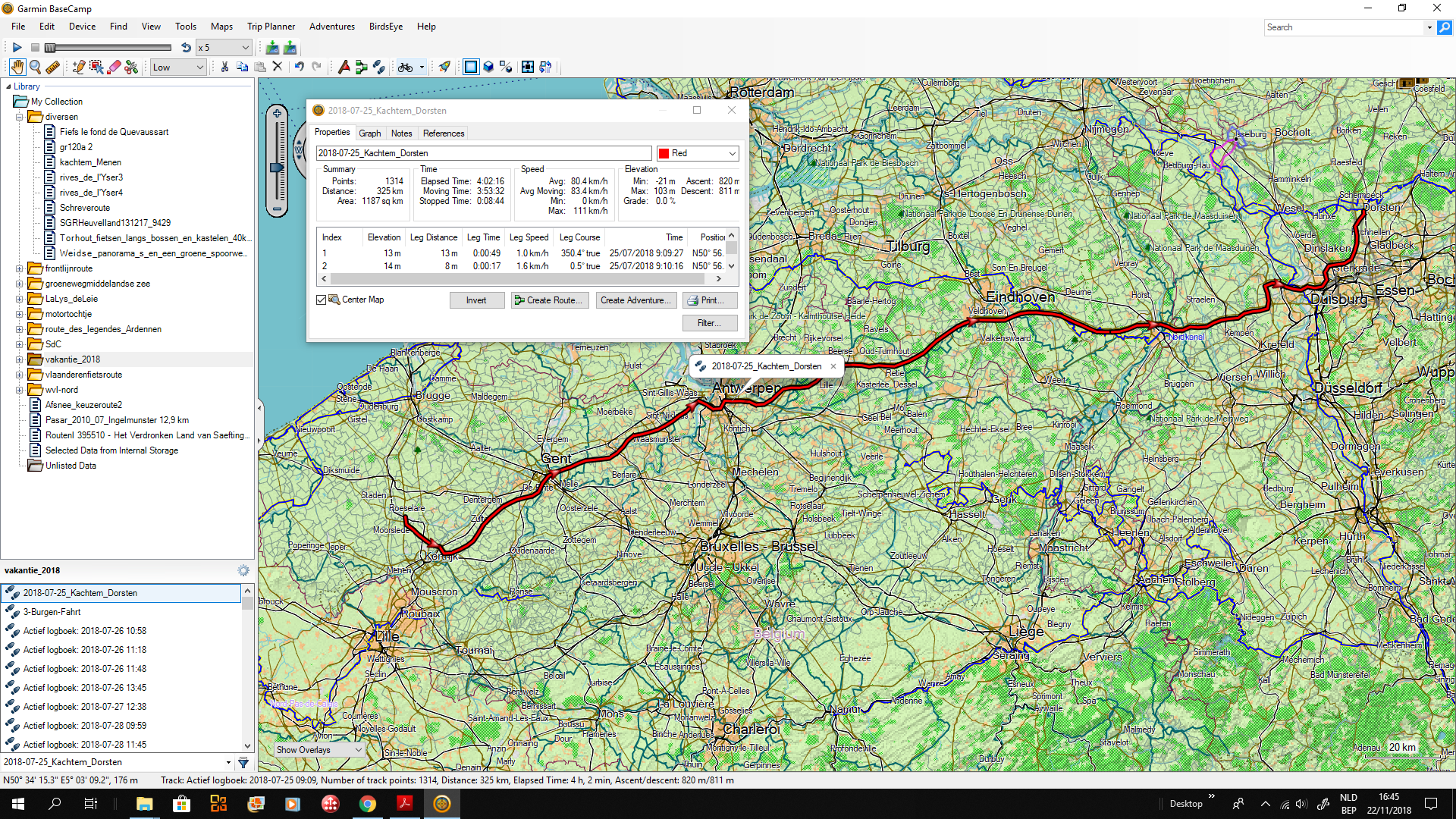The width and height of the screenshot is (1456, 819).
Task: Click the receive-from-device icon
Action: click(272, 47)
